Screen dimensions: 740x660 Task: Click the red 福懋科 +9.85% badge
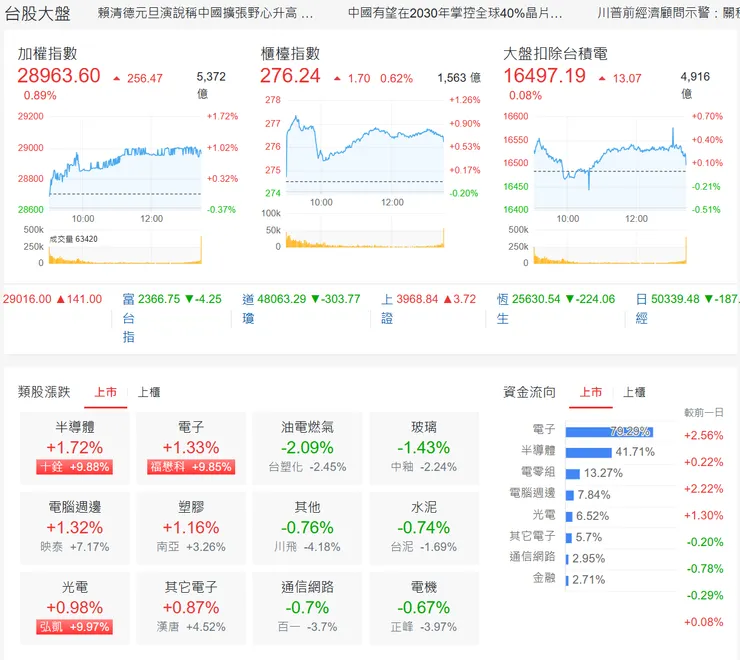coord(191,467)
